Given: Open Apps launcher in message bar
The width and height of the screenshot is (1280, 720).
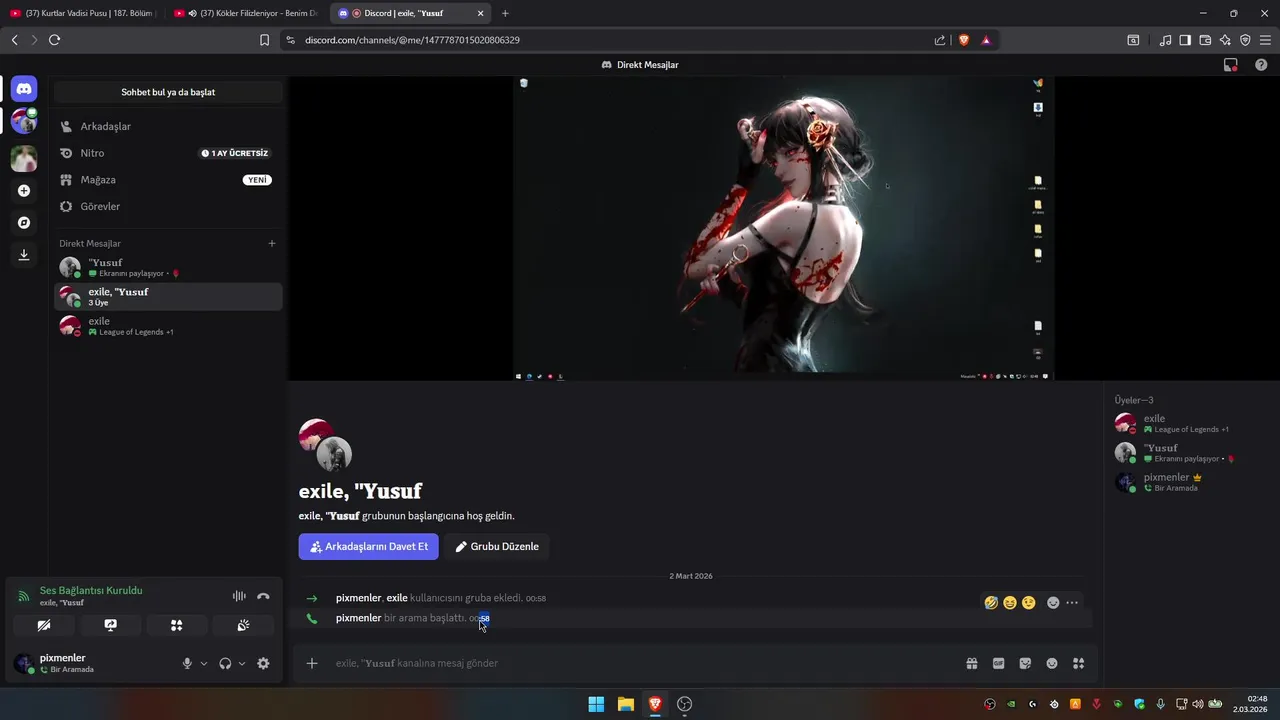Looking at the screenshot, I should click(1078, 663).
